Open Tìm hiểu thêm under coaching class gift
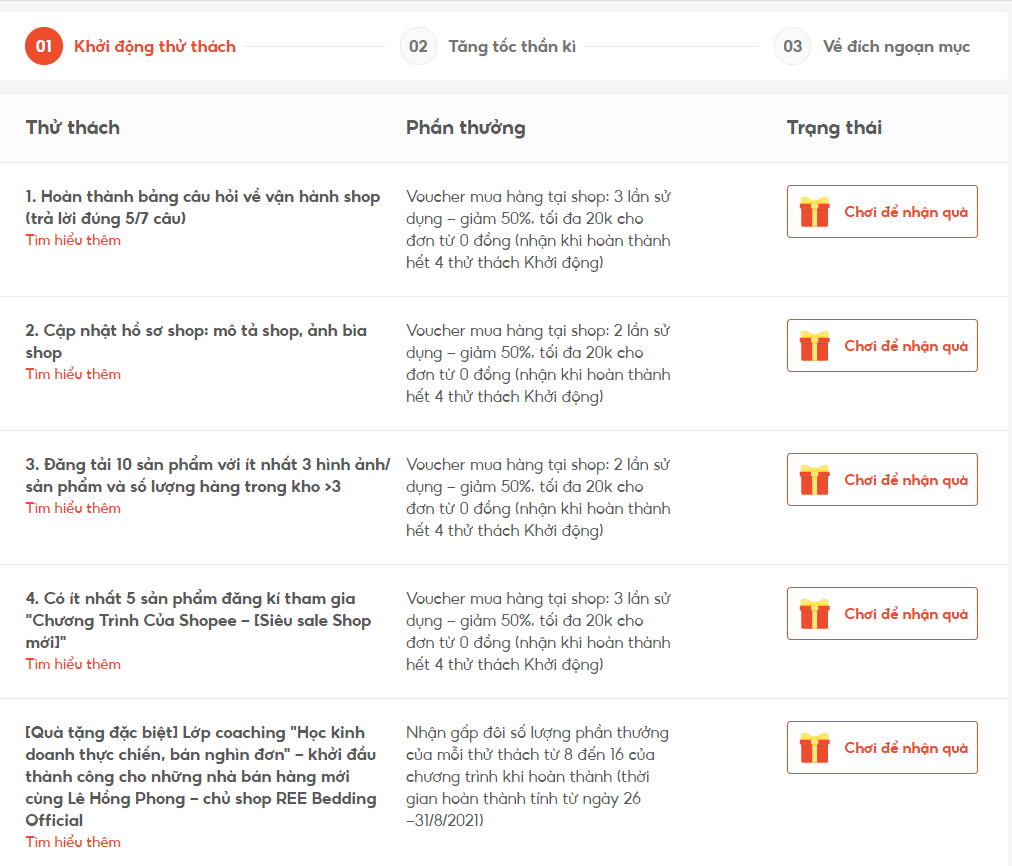1012x866 pixels. (x=73, y=842)
